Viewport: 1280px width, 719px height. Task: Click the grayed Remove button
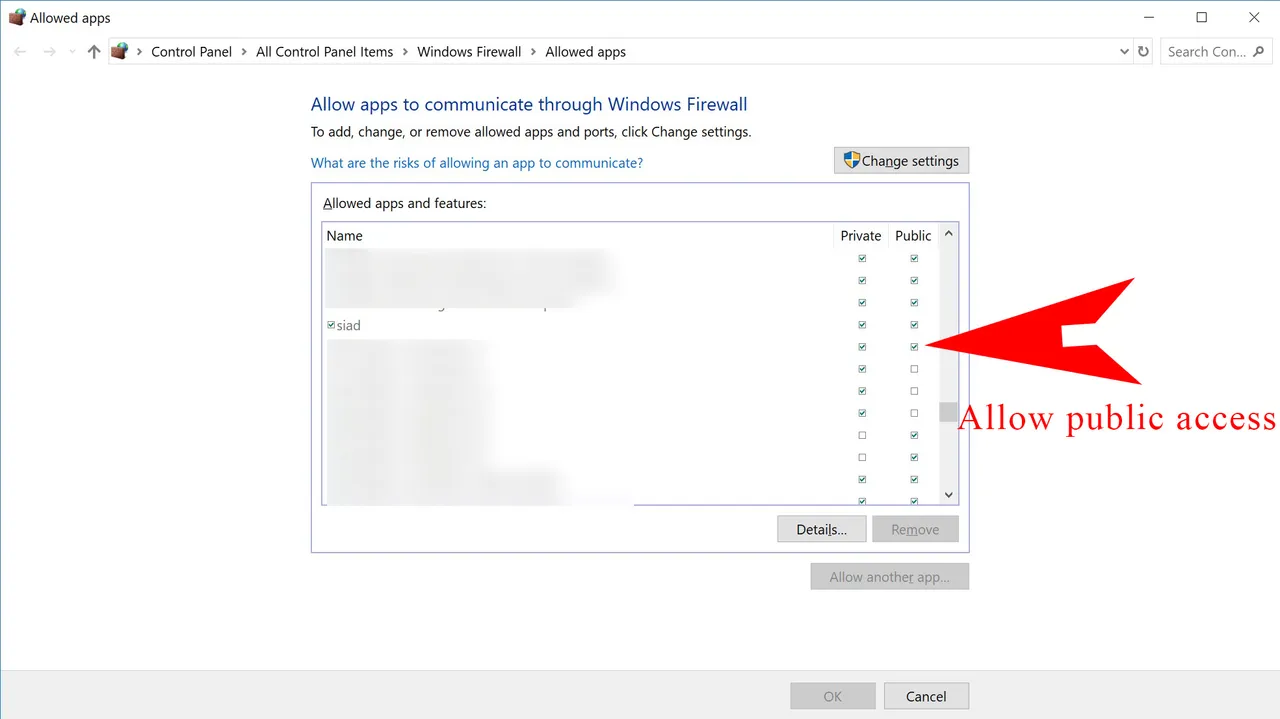tap(915, 529)
